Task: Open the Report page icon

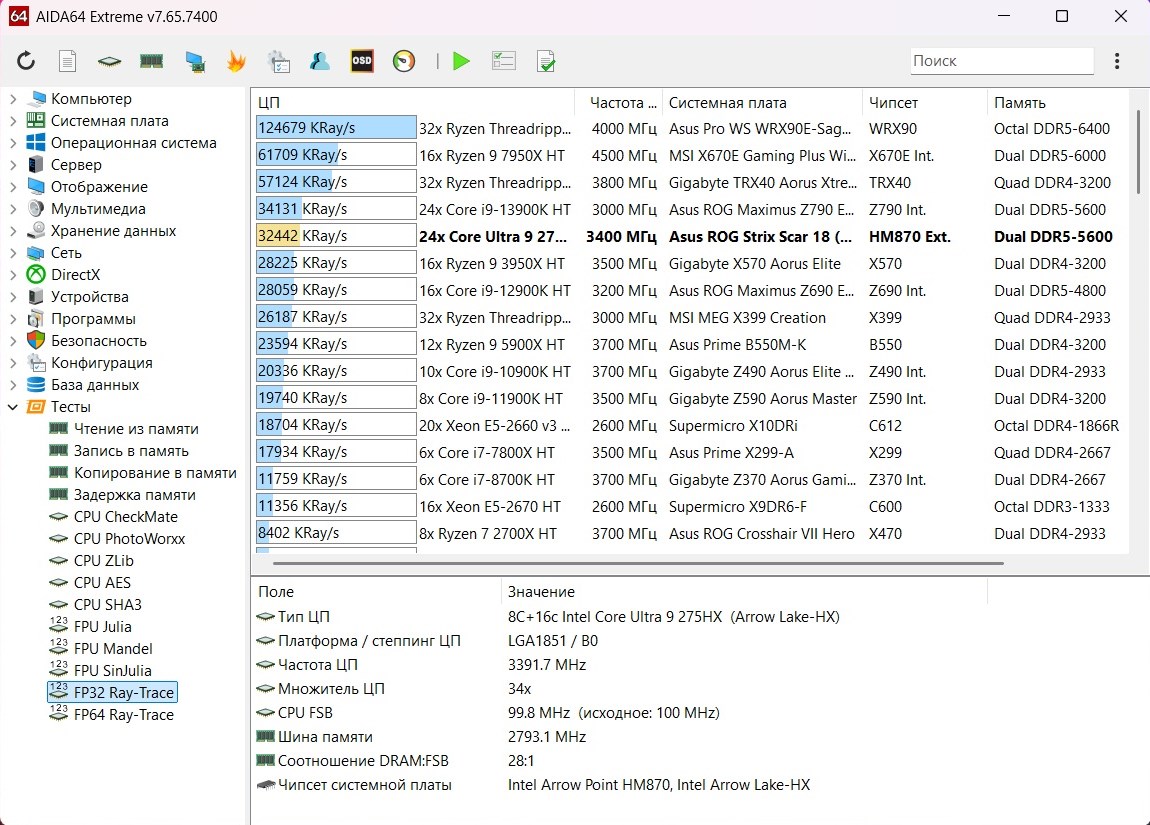Action: pyautogui.click(x=67, y=61)
